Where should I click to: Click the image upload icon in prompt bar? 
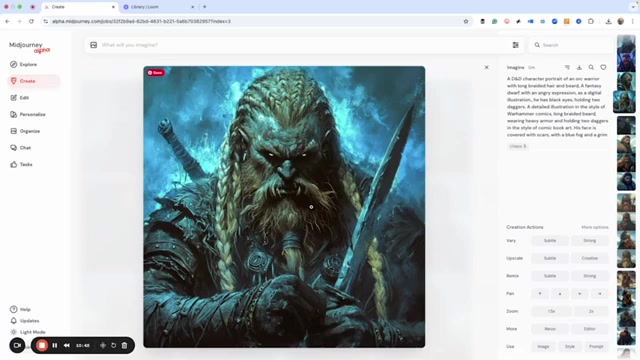93,45
